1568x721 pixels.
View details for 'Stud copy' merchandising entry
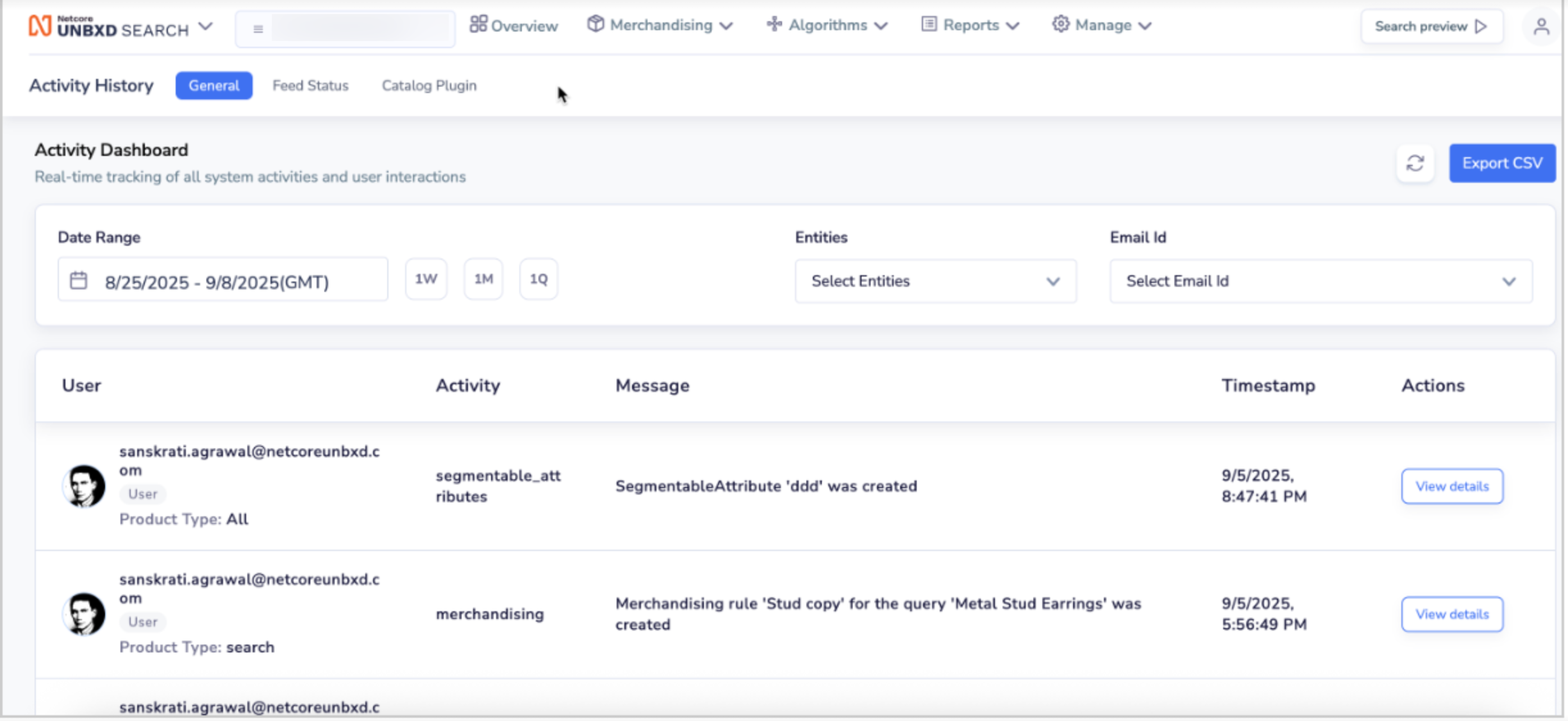coord(1452,615)
